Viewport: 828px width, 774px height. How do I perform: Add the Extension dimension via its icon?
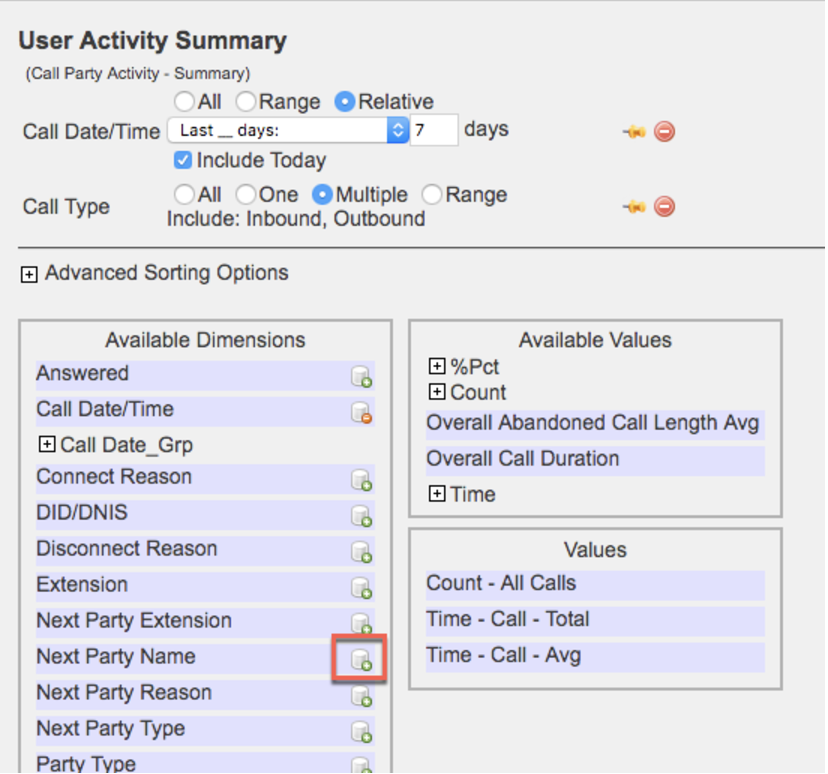coord(361,589)
